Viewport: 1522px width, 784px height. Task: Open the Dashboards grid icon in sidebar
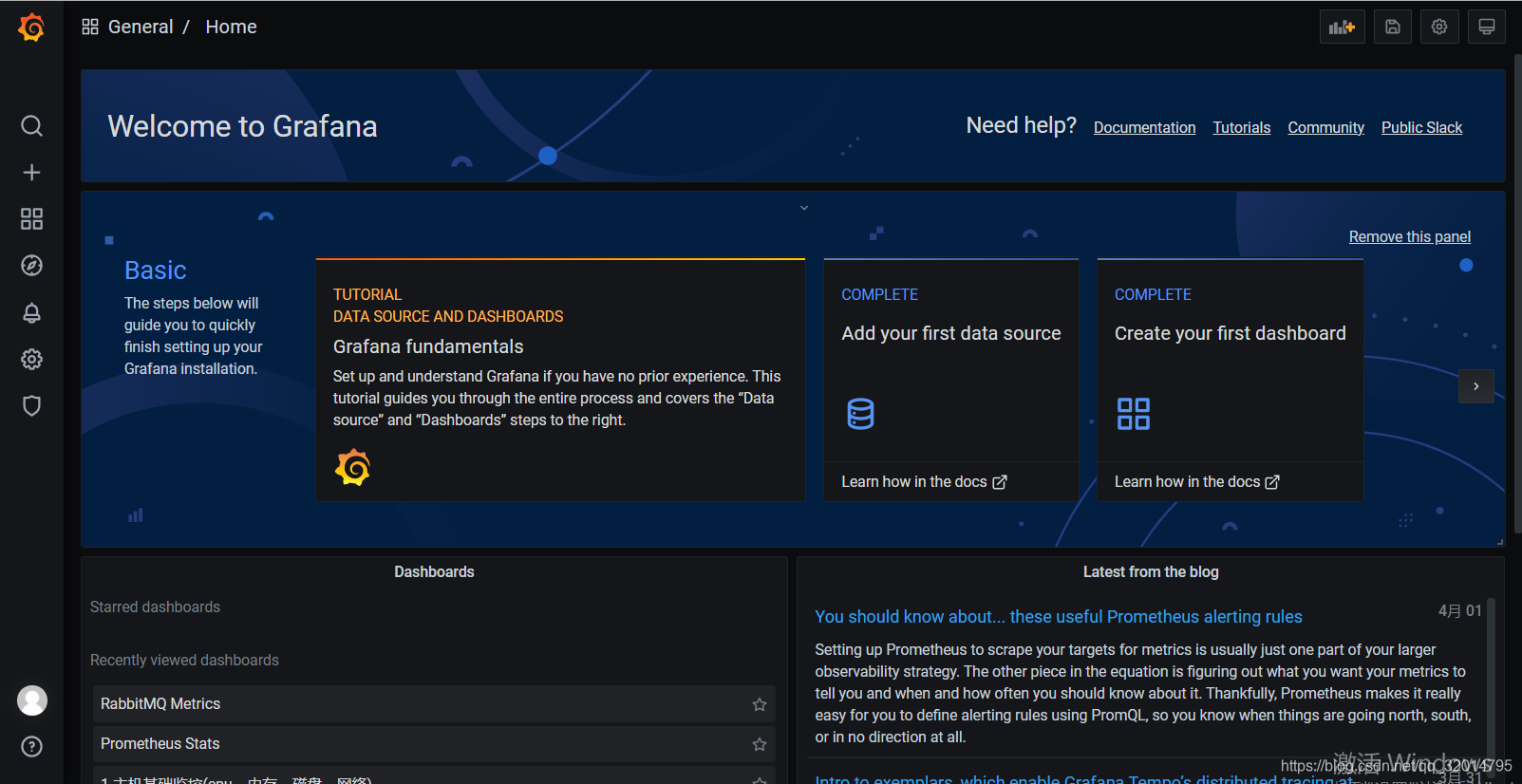[x=31, y=219]
